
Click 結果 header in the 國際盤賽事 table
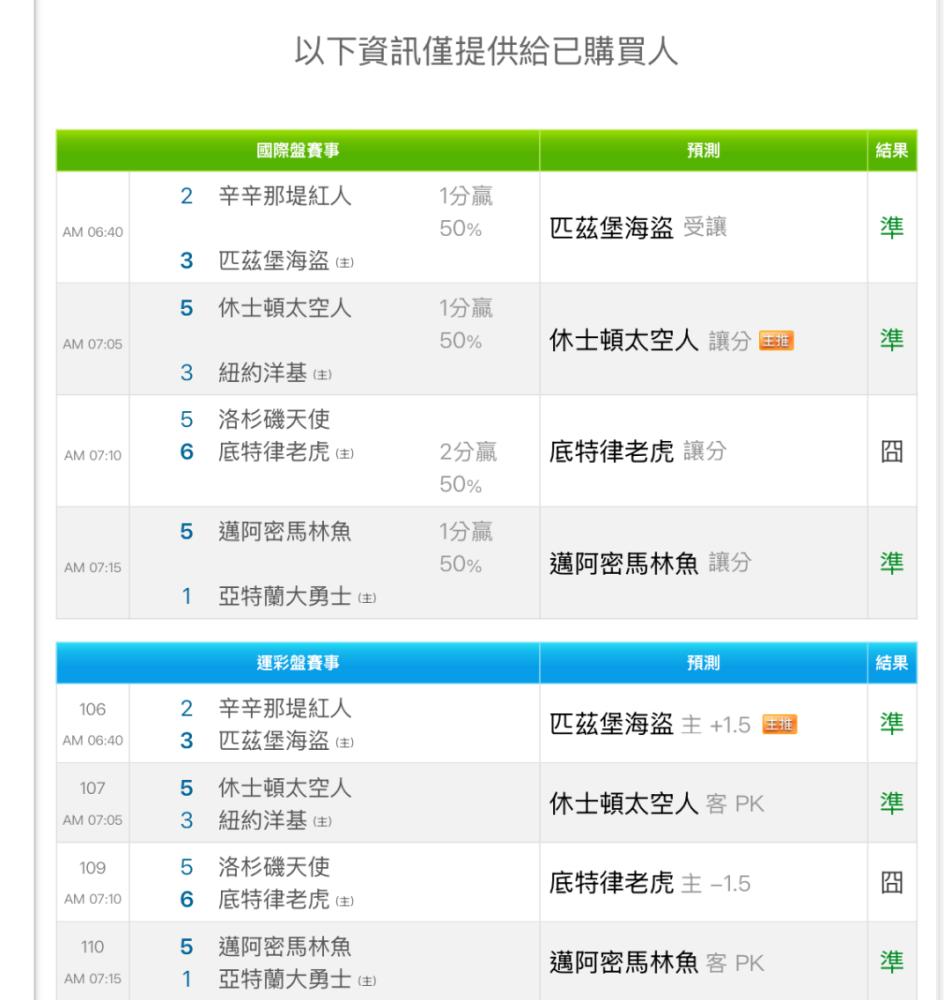(892, 151)
